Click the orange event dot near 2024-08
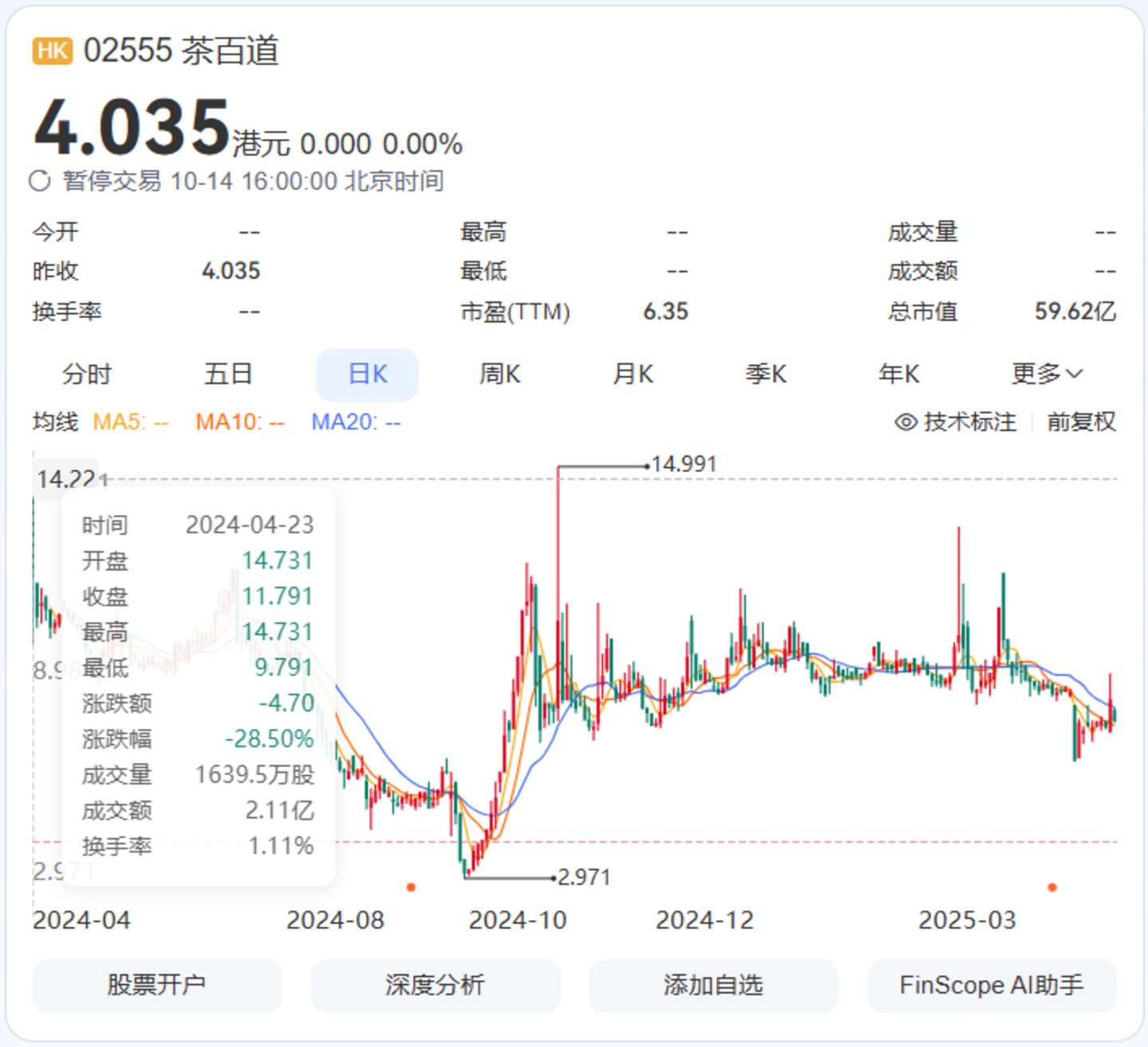The image size is (1148, 1047). click(411, 887)
